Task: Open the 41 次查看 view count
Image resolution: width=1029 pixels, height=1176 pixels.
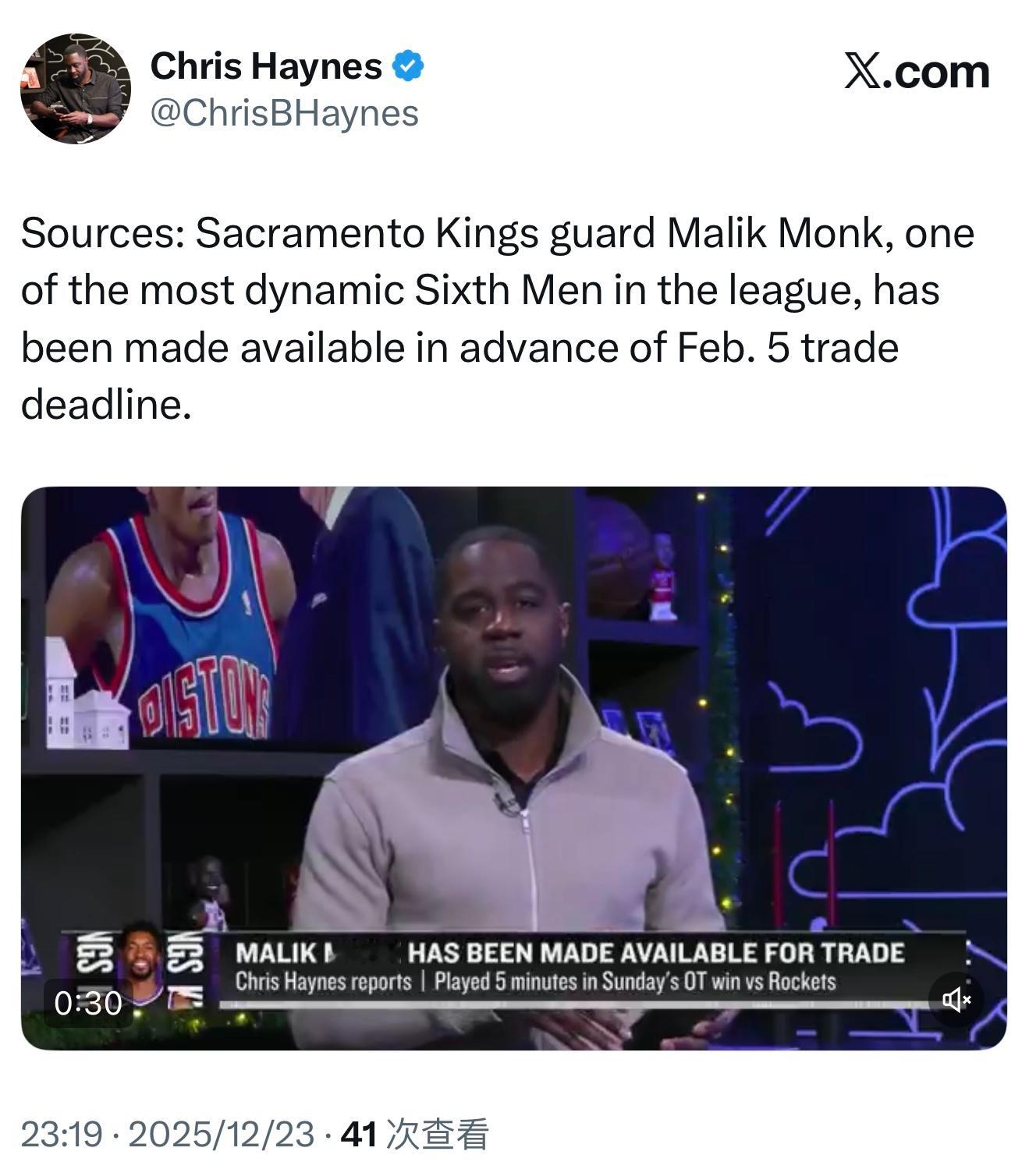Action: click(x=415, y=1134)
